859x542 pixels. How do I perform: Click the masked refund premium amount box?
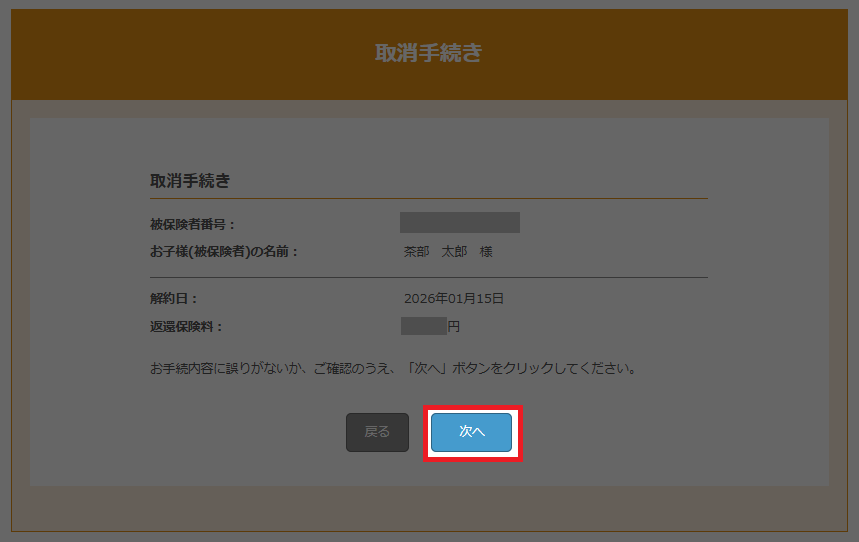pyautogui.click(x=423, y=326)
